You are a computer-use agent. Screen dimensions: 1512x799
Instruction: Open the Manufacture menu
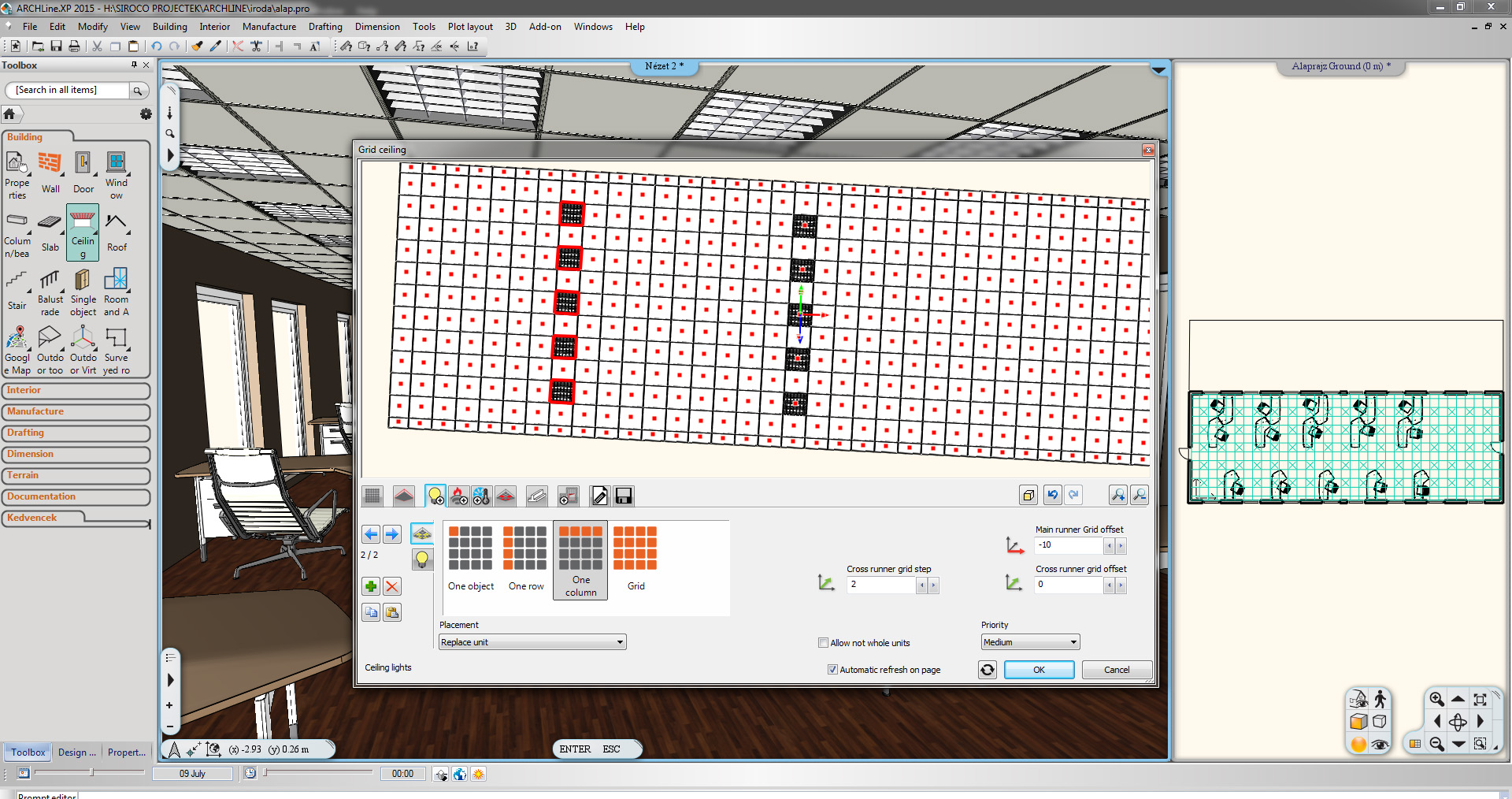[x=269, y=27]
